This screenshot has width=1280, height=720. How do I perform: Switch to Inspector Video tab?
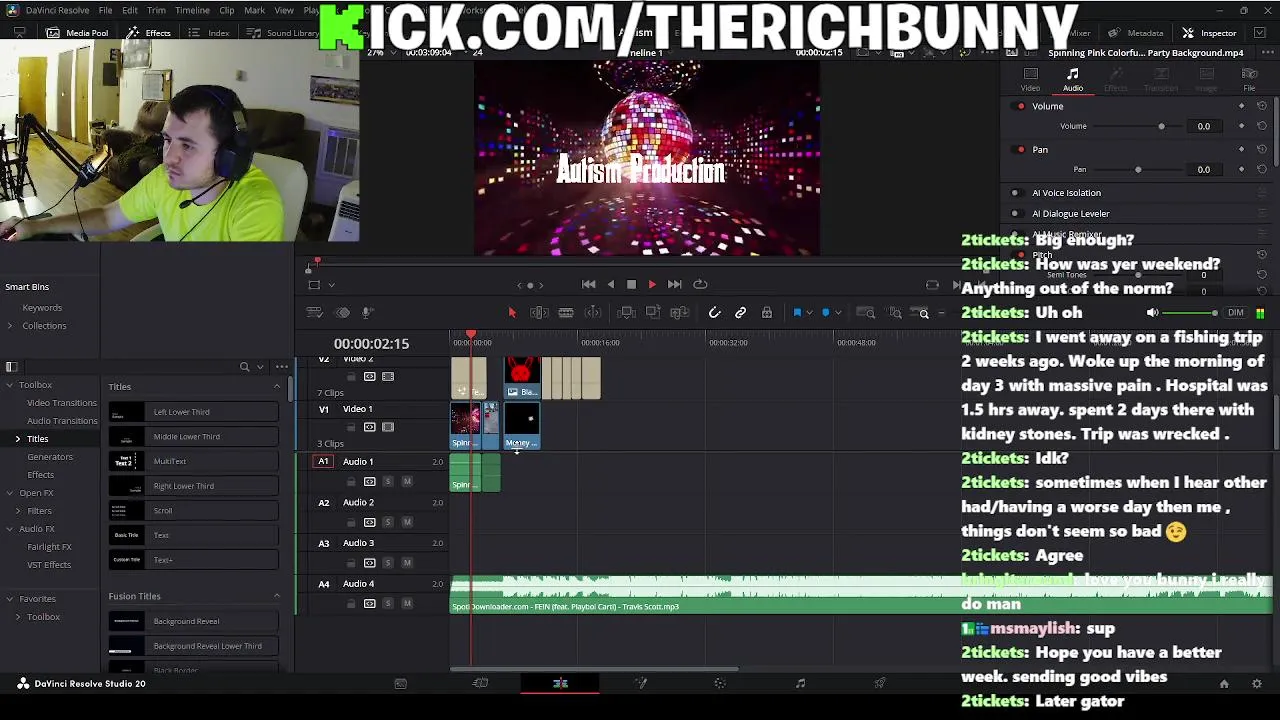1030,80
